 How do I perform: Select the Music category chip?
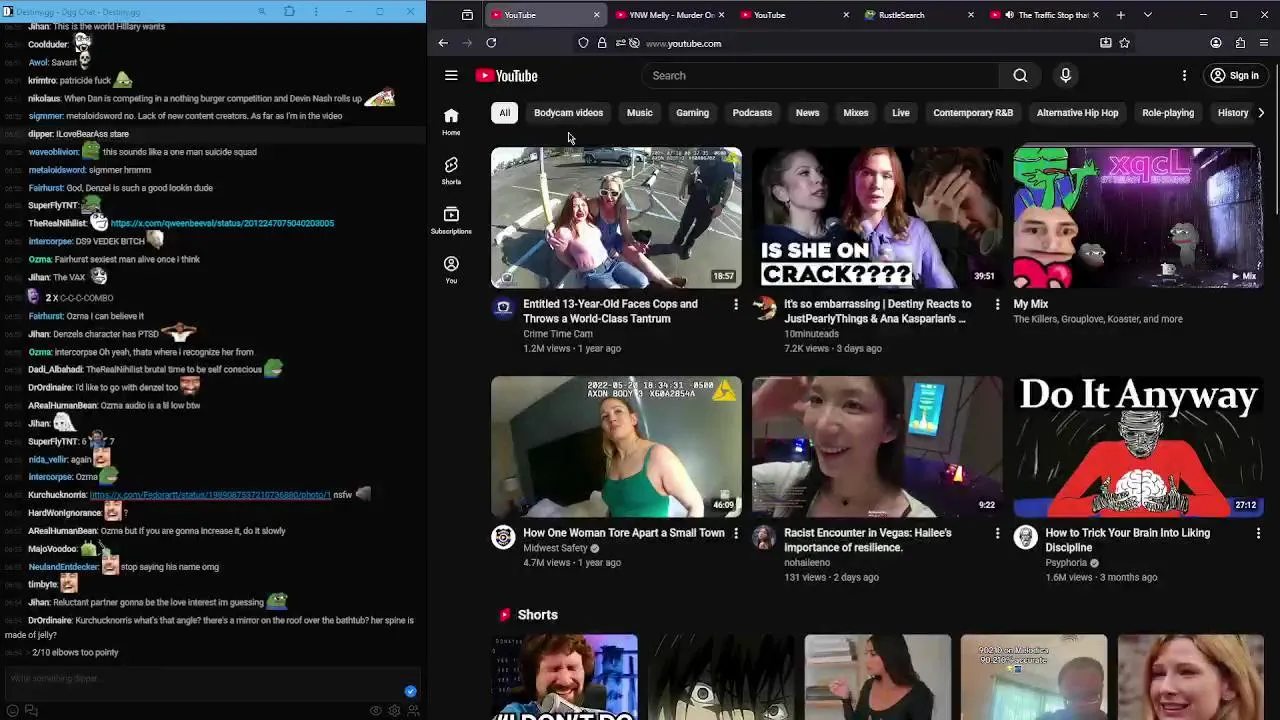[639, 113]
